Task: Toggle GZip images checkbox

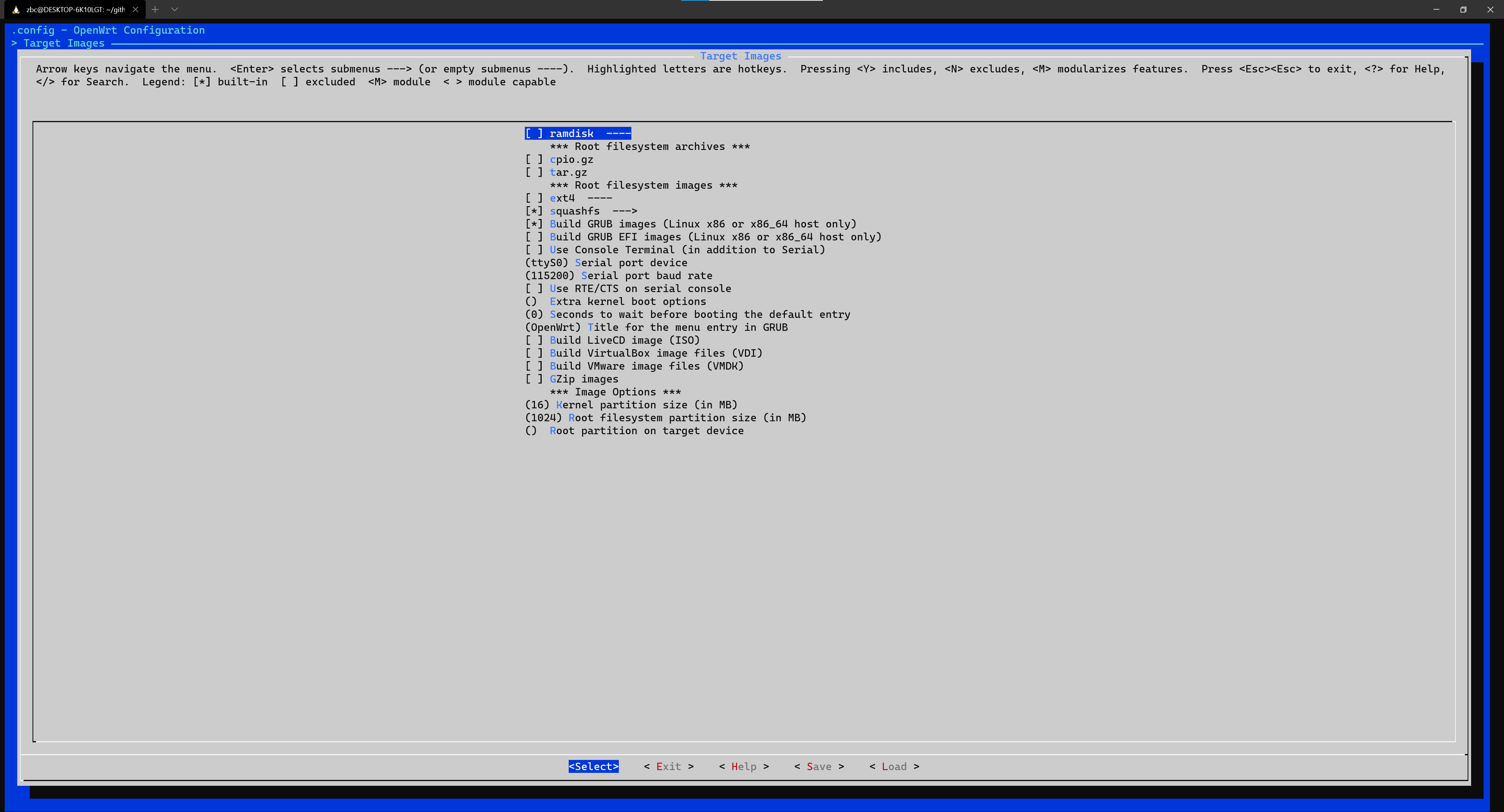Action: pyautogui.click(x=533, y=379)
